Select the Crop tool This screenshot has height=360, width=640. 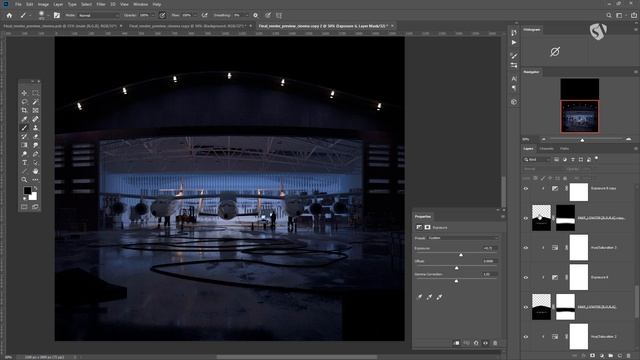[x=24, y=110]
